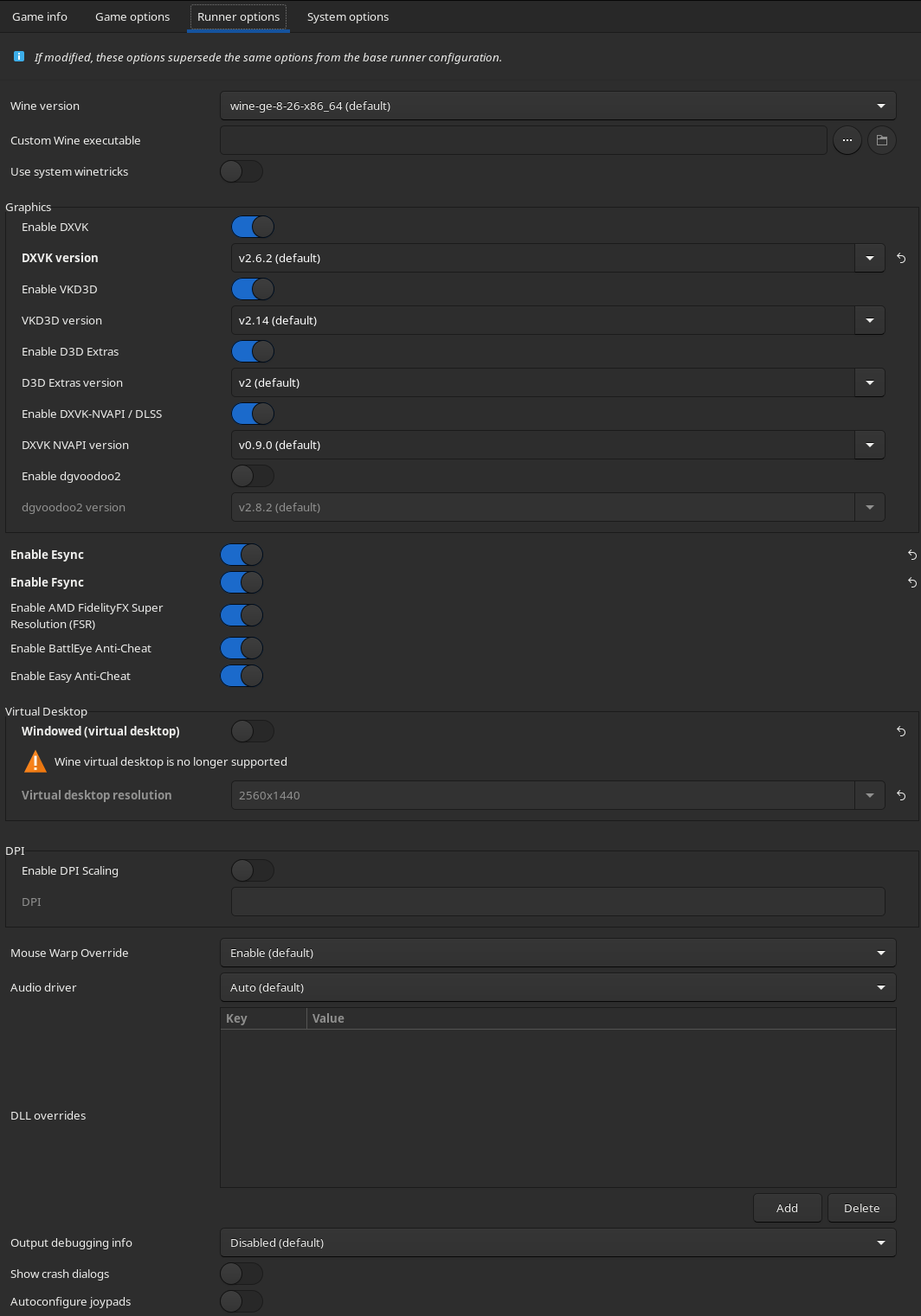Click Delete under DLL overrides
This screenshot has width=921, height=1316.
point(861,1208)
